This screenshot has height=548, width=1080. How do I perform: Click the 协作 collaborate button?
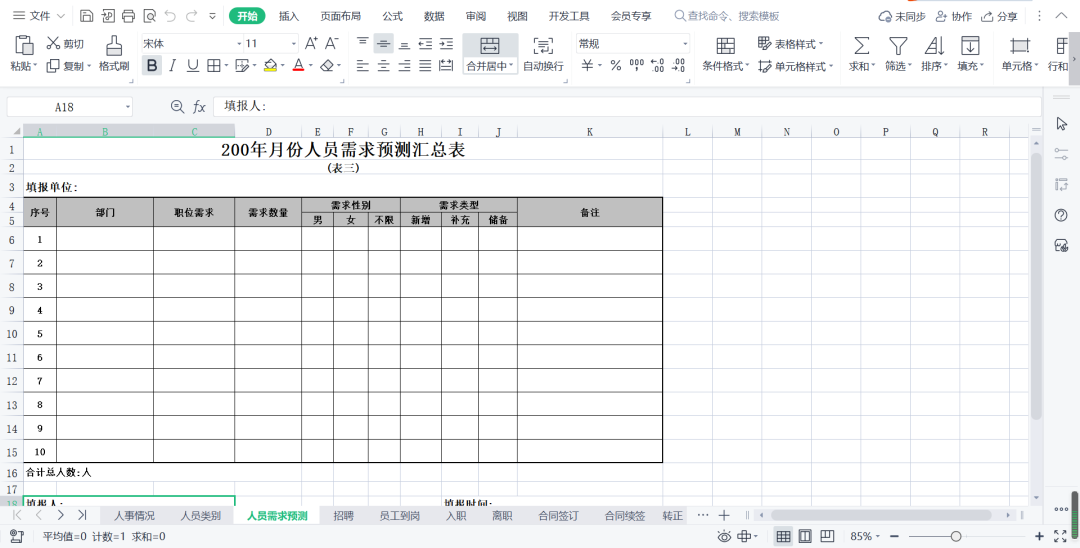click(x=954, y=16)
